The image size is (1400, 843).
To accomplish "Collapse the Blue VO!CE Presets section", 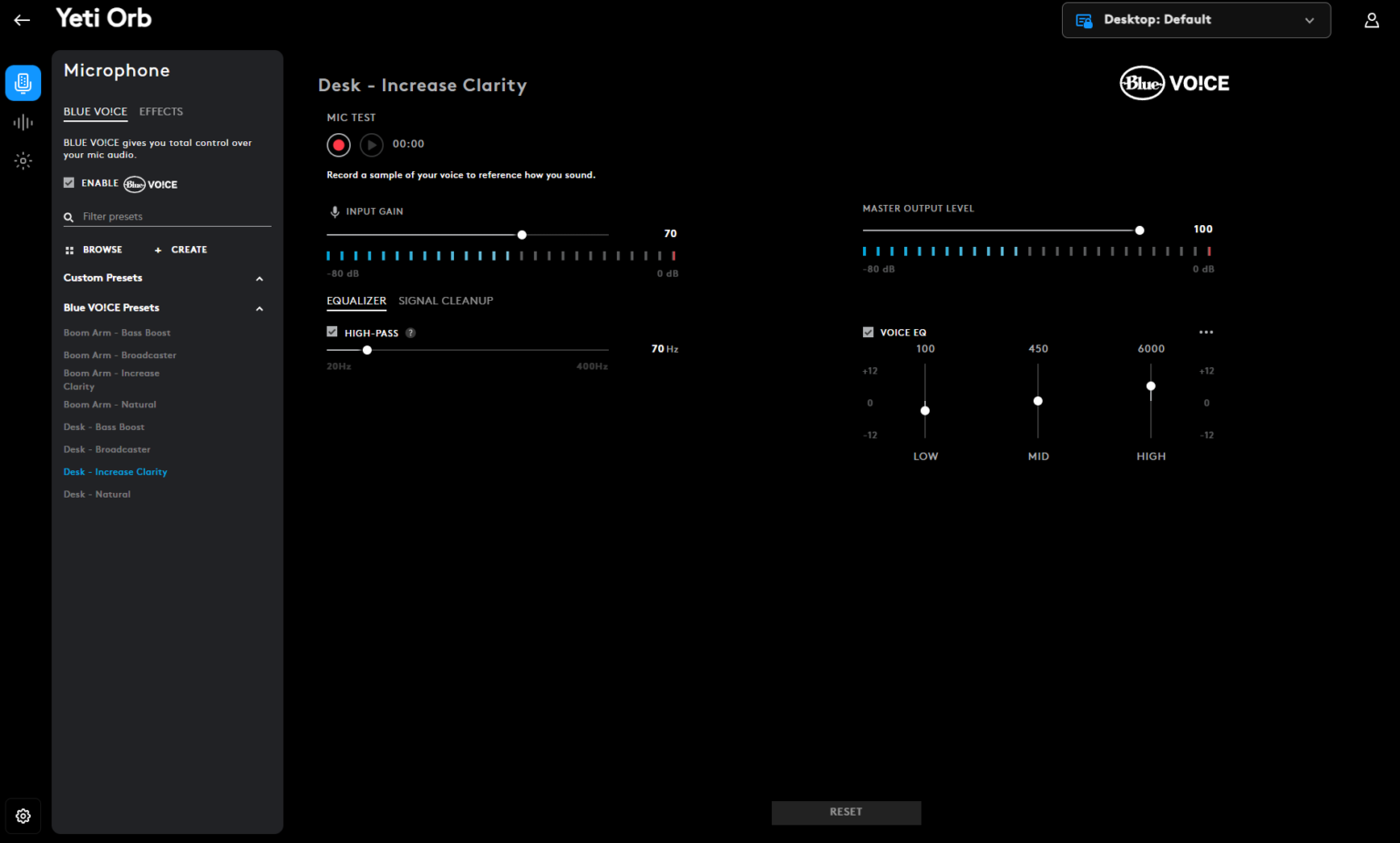I will 259,309.
